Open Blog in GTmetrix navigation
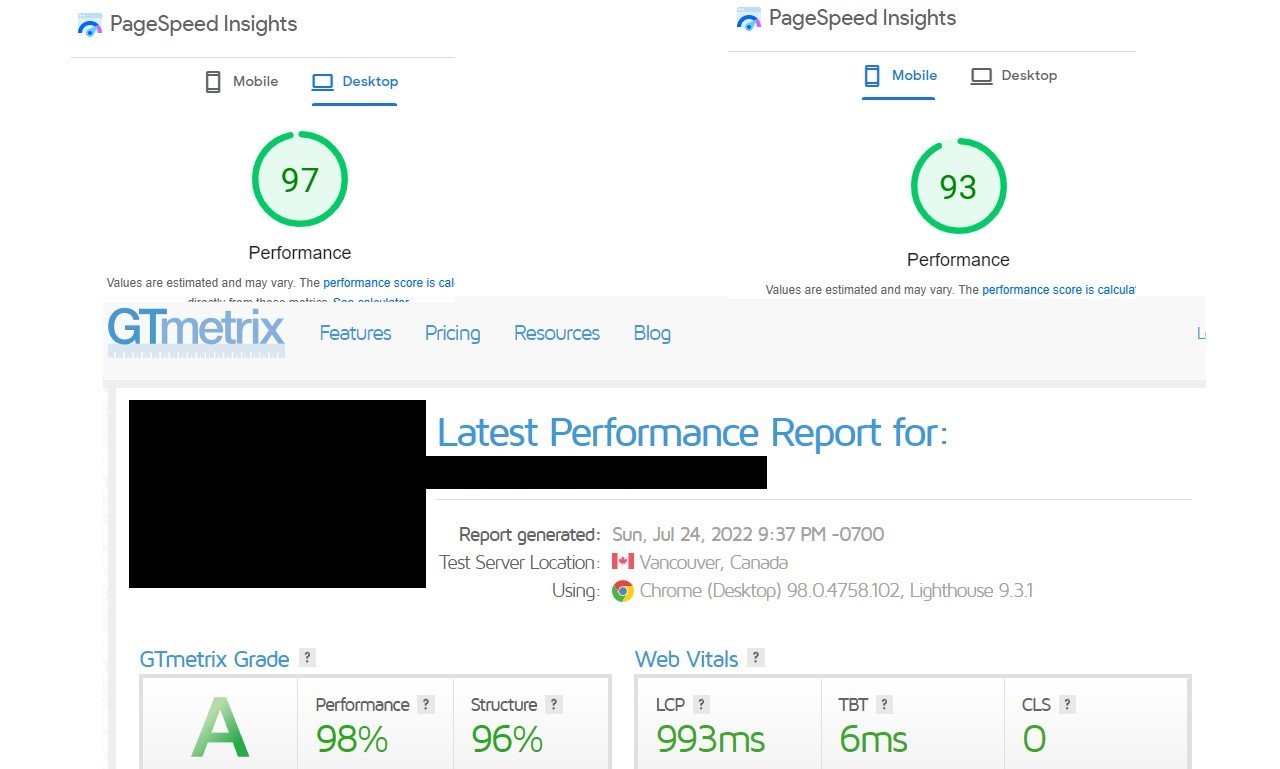 point(652,333)
